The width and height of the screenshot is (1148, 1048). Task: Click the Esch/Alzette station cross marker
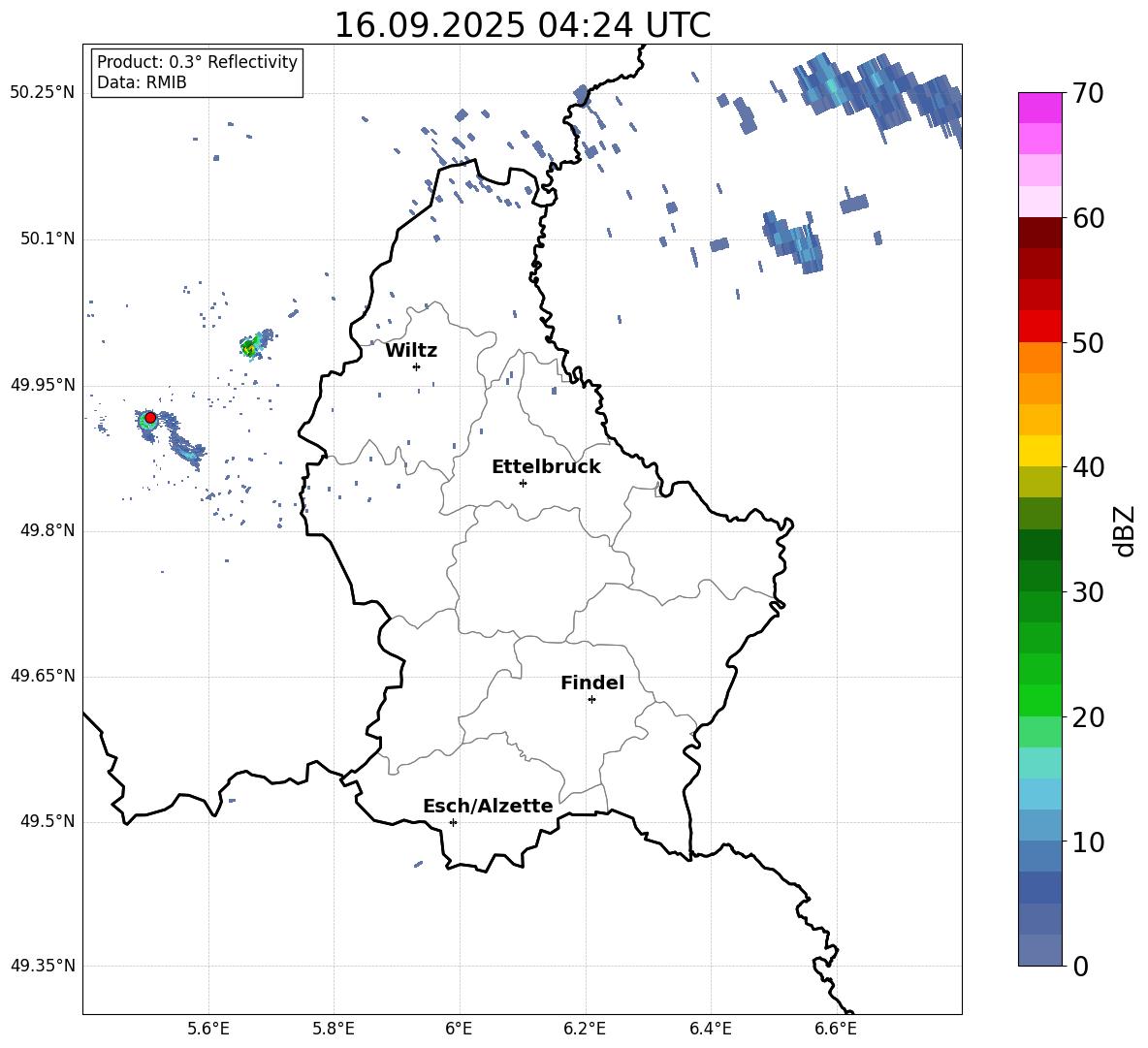coord(453,822)
